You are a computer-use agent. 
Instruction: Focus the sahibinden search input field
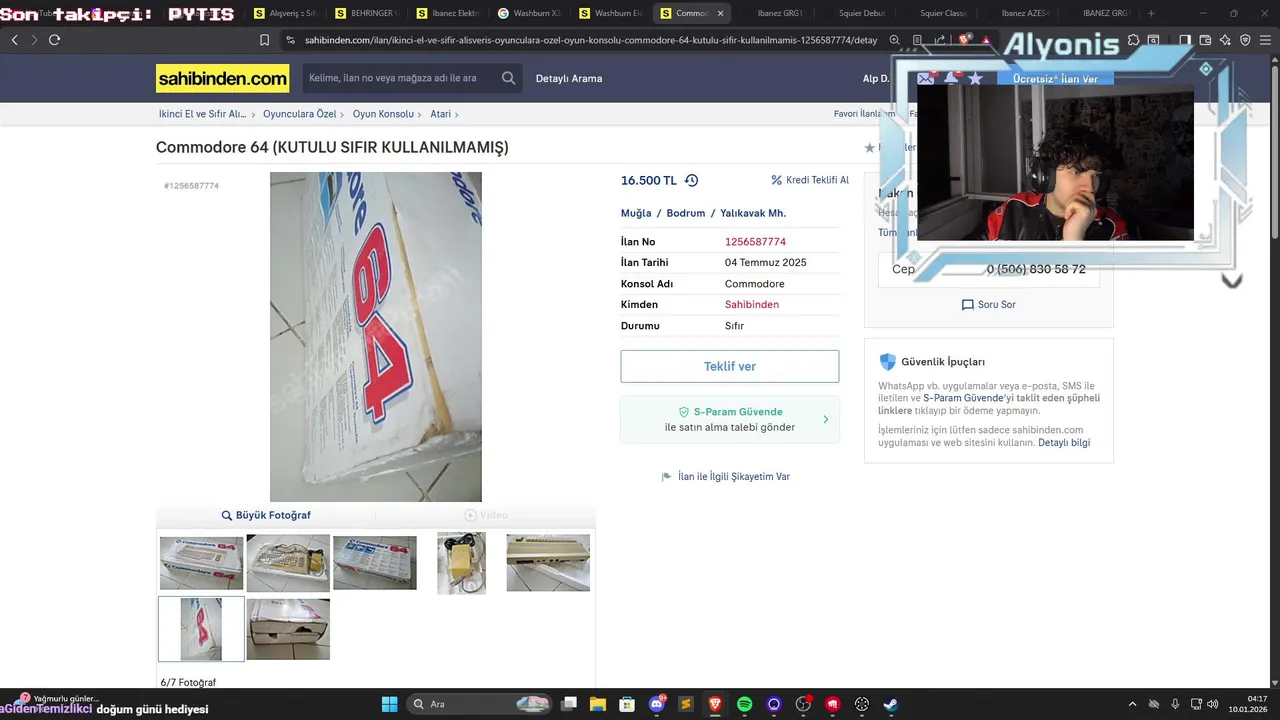pyautogui.click(x=400, y=78)
